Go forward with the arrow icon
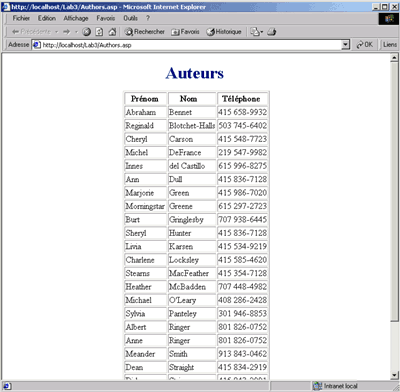The height and width of the screenshot is (392, 400). click(x=67, y=32)
